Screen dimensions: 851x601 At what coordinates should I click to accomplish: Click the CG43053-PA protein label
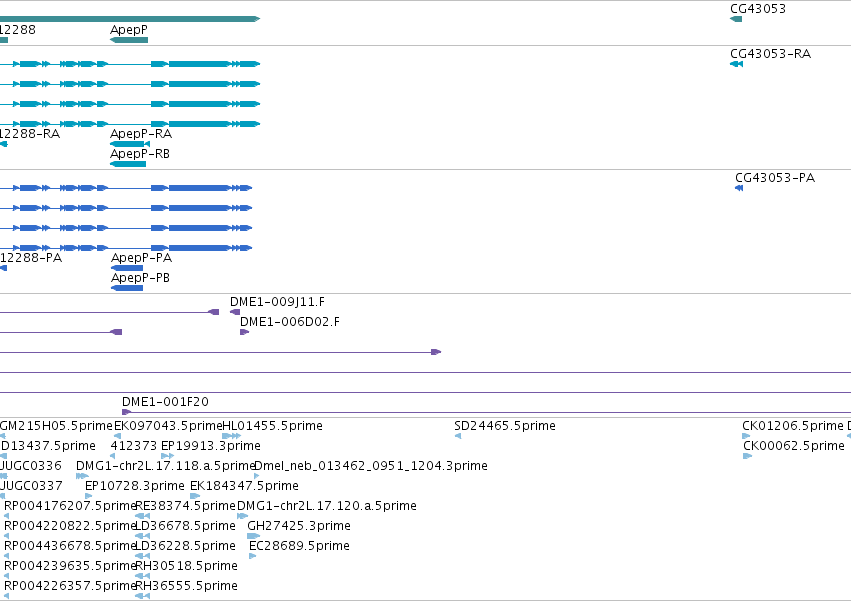point(774,178)
